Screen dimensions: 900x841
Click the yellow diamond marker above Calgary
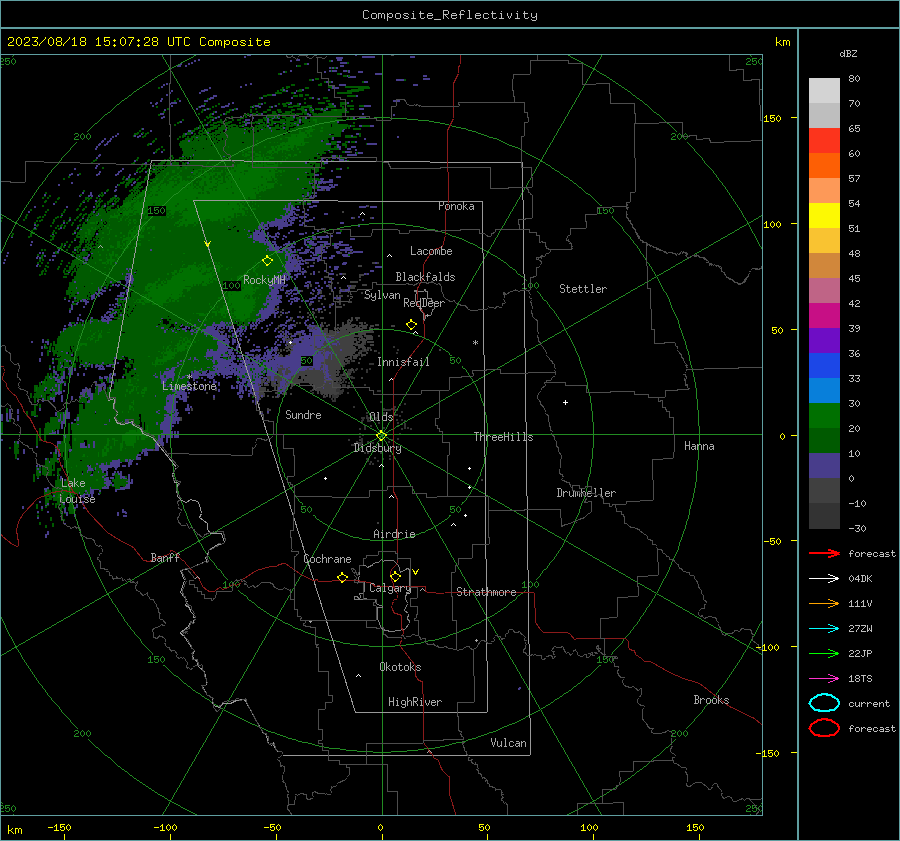point(395,576)
